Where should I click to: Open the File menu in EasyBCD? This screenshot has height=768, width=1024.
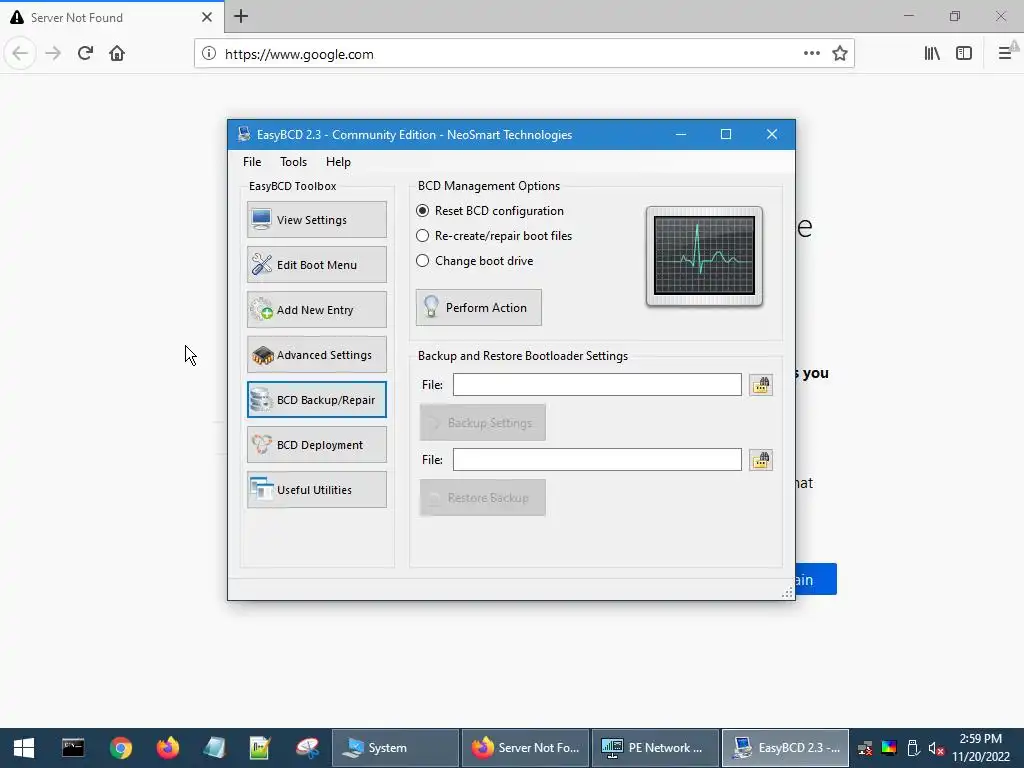tap(252, 162)
